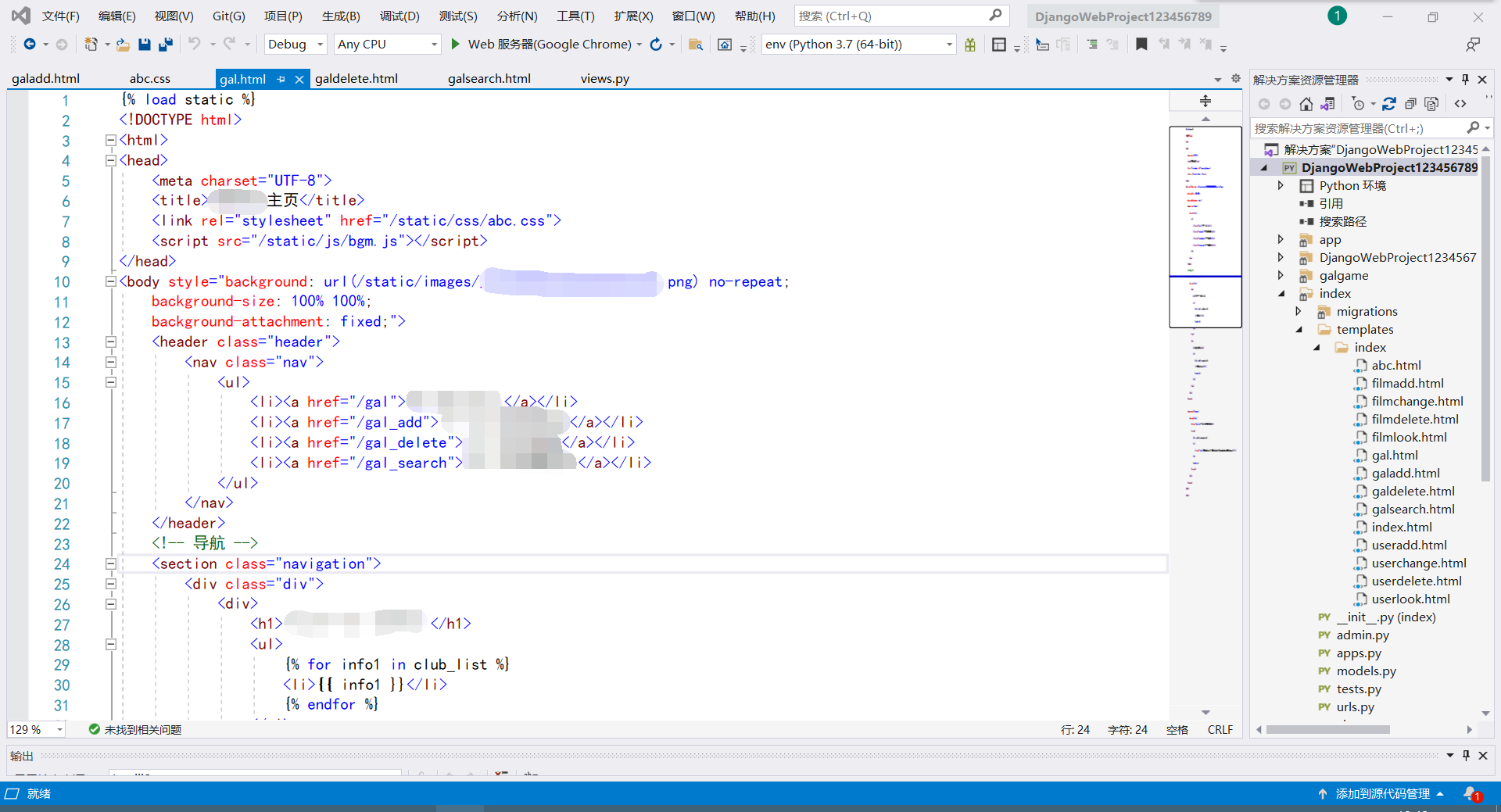Screen dimensions: 1501x812
Task: Open the editor zoom 129% dropdown
Action: 36,729
